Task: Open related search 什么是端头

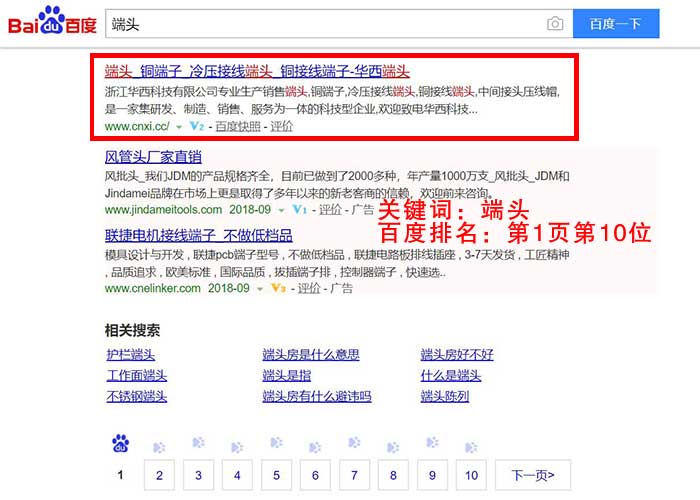Action: coord(451,375)
